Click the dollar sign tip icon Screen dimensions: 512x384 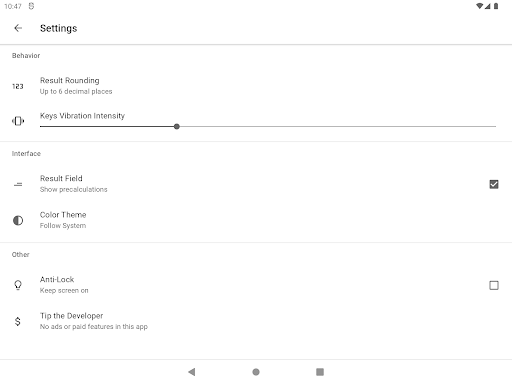(18, 321)
